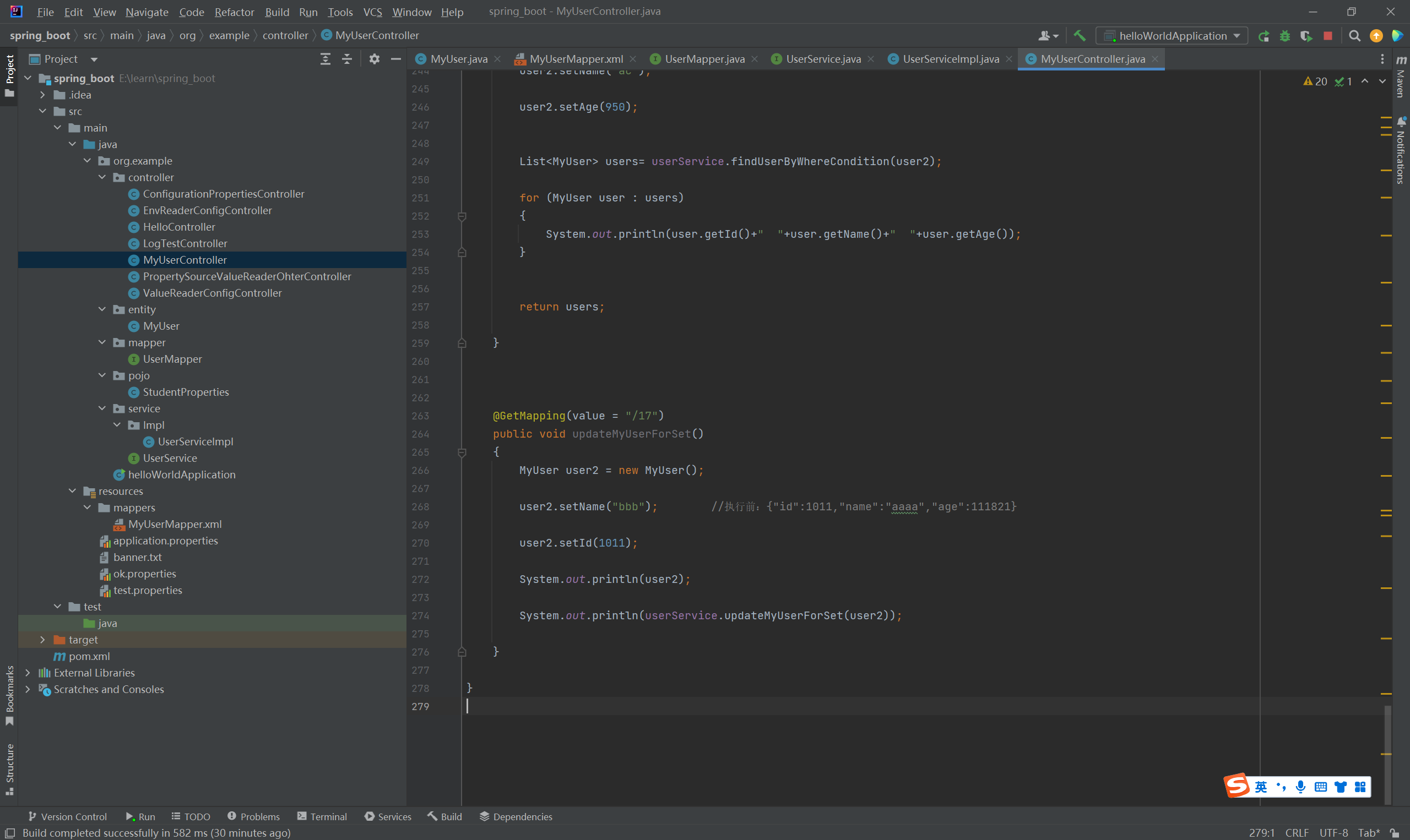Image resolution: width=1410 pixels, height=840 pixels.
Task: Toggle the Structure tool window button
Action: point(9,768)
